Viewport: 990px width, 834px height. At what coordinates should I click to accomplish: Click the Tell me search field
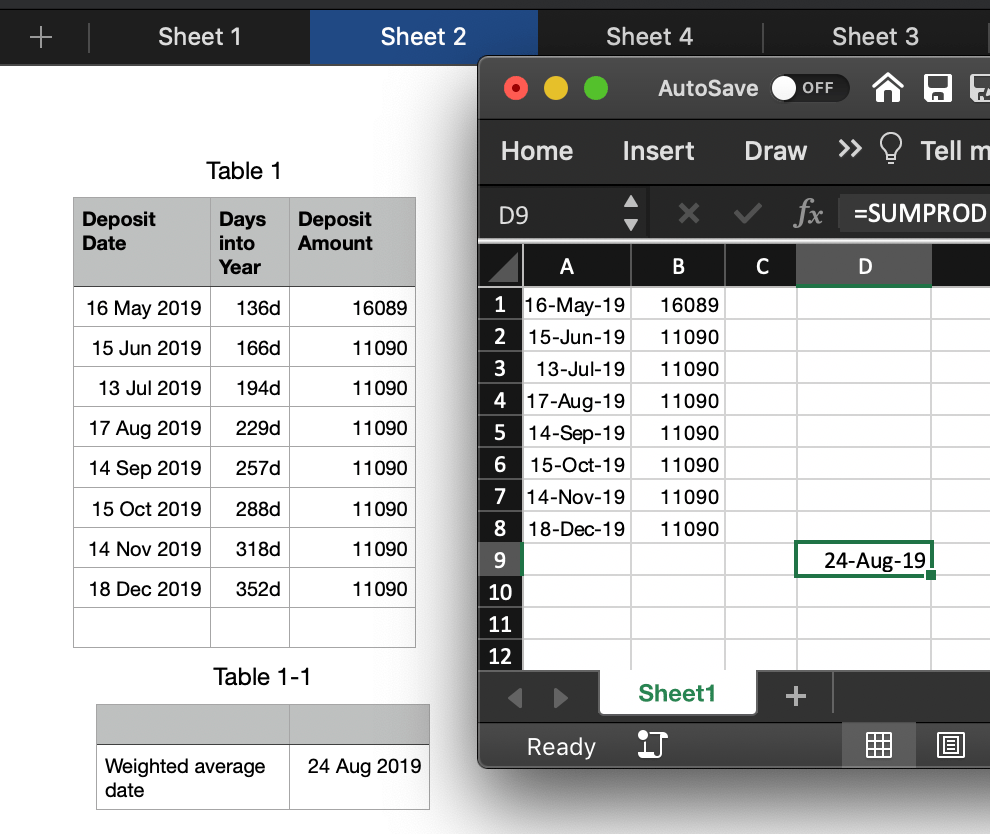pyautogui.click(x=954, y=151)
